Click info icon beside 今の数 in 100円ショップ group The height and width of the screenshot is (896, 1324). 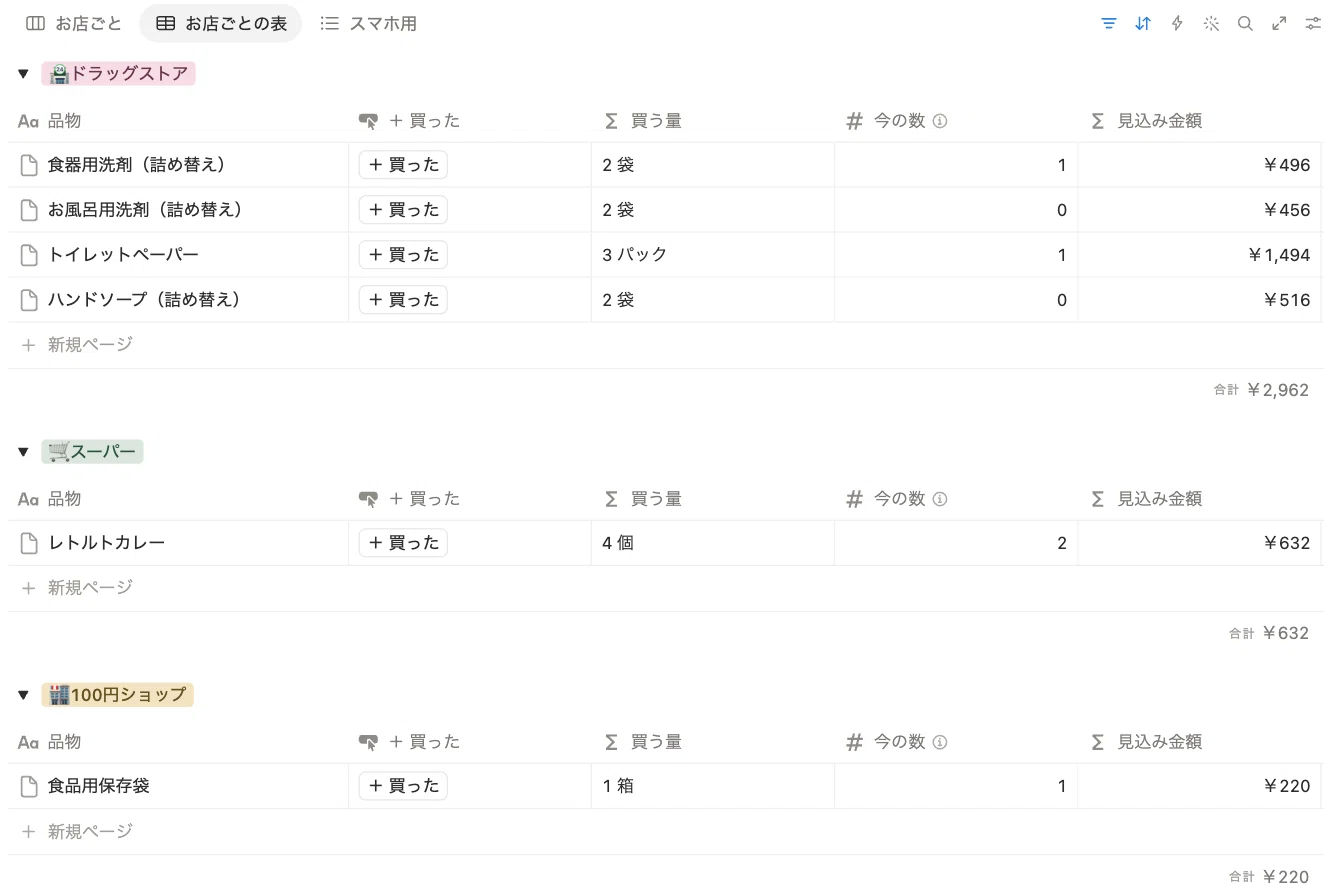coord(940,742)
